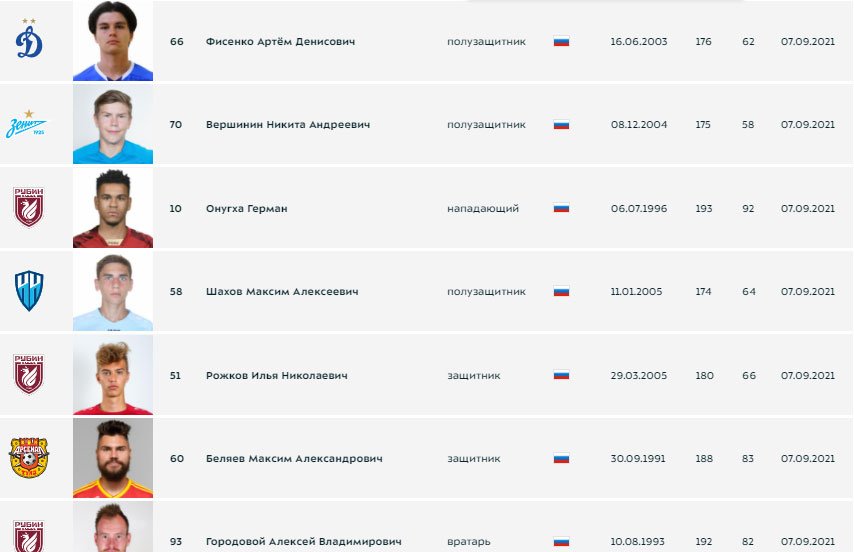Select the name Онугха Герман
This screenshot has height=552, width=854.
pos(247,208)
